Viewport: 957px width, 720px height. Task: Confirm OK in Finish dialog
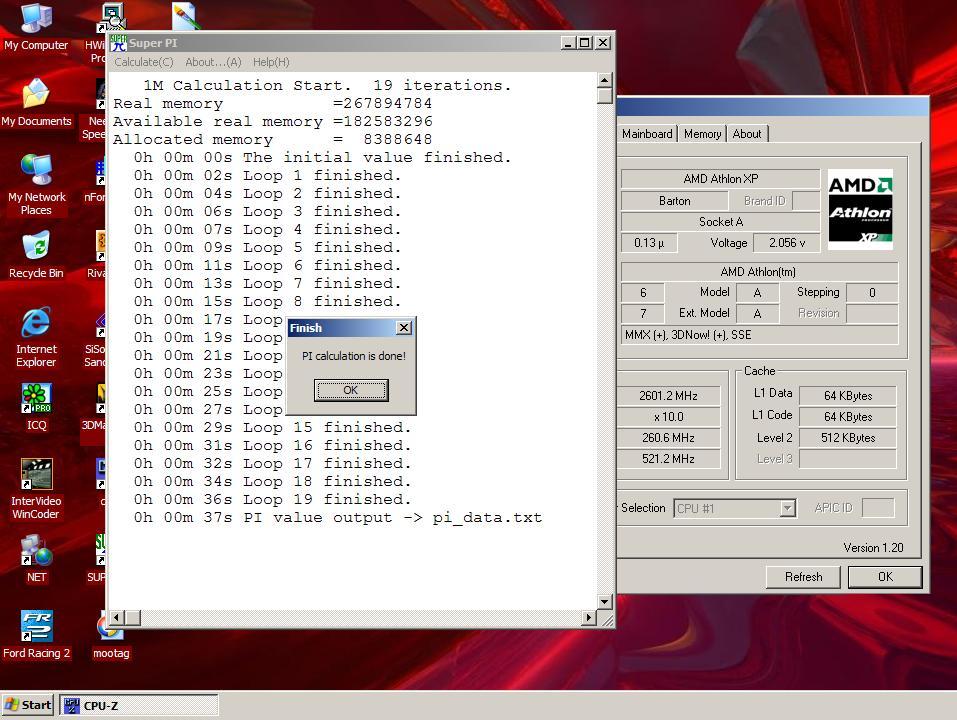coord(351,391)
